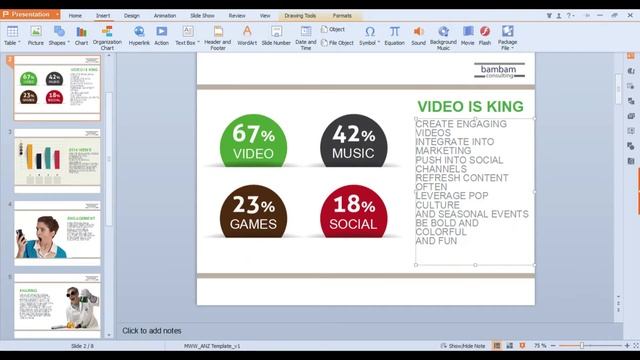This screenshot has height=360, width=640.
Task: Select the red 18% SOCIAL circle
Action: point(353,211)
